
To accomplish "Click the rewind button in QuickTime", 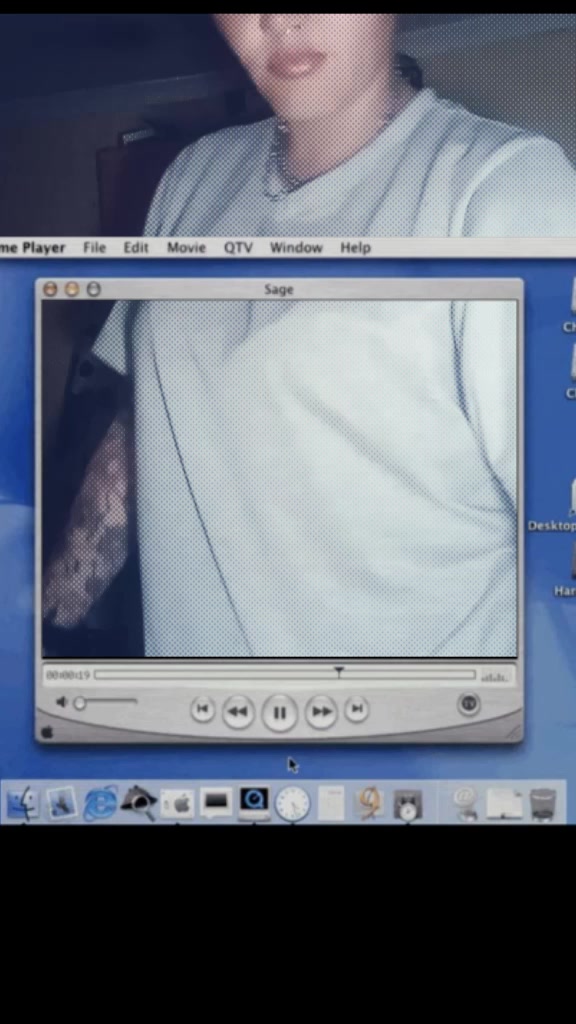I will coord(238,712).
